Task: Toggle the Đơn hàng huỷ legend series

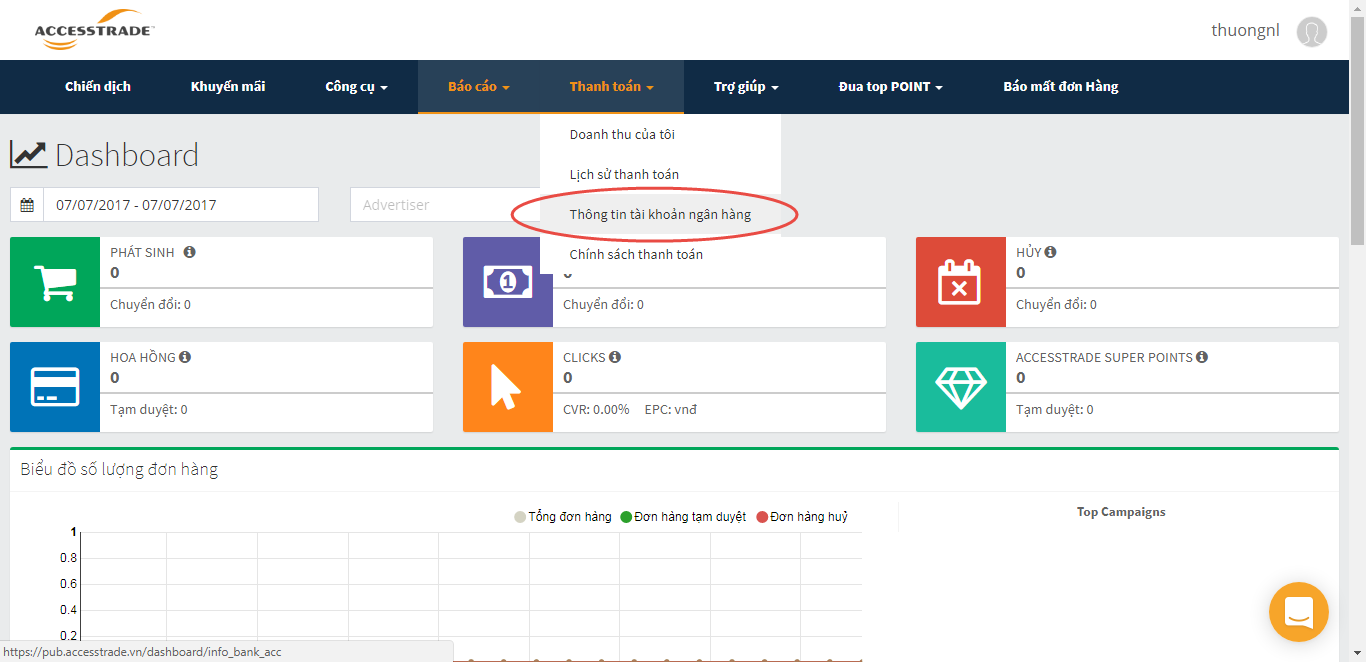Action: click(802, 517)
